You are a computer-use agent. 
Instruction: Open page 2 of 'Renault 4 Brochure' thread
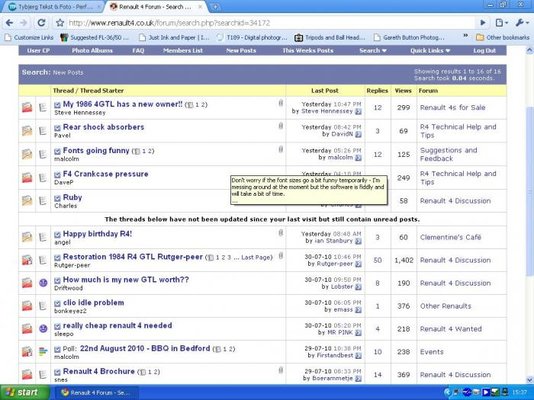pyautogui.click(x=155, y=372)
